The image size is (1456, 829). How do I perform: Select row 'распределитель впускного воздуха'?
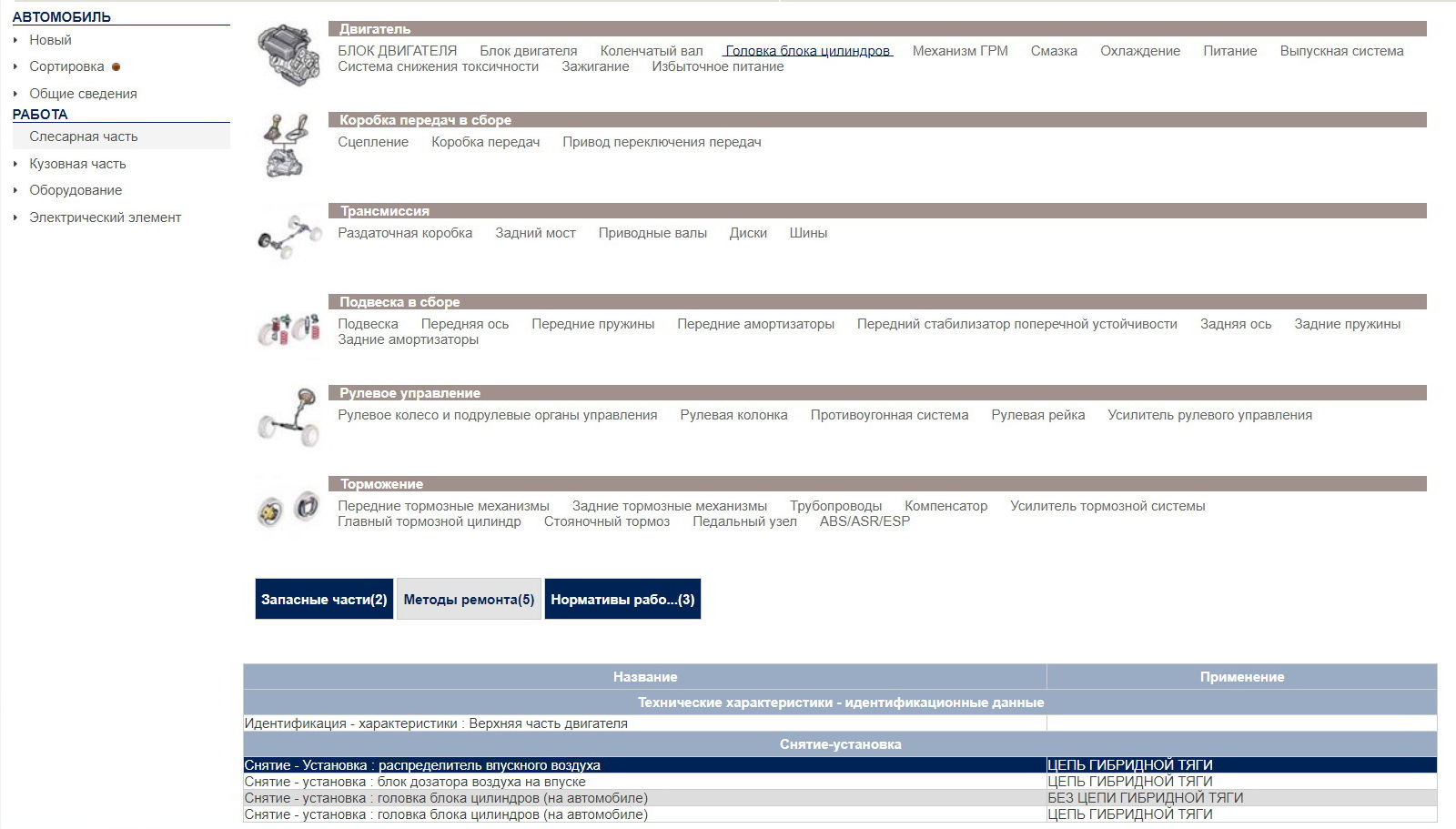[422, 765]
